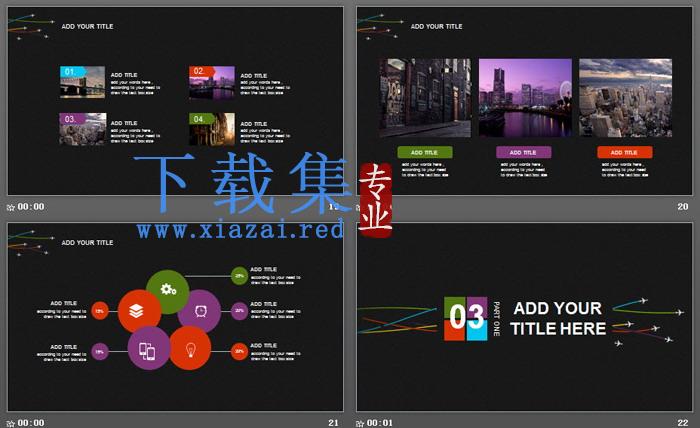Image resolution: width=700 pixels, height=428 pixels.
Task: Click the ADD YOUR TITLE HERE text on slide 22
Action: click(558, 319)
